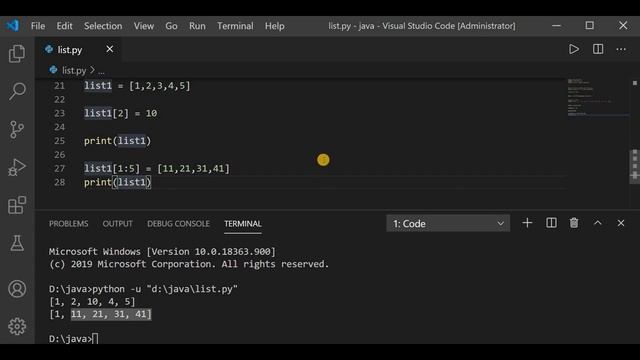This screenshot has height=360, width=640.
Task: Click the 'print(list1)' code on line 25
Action: coord(118,141)
